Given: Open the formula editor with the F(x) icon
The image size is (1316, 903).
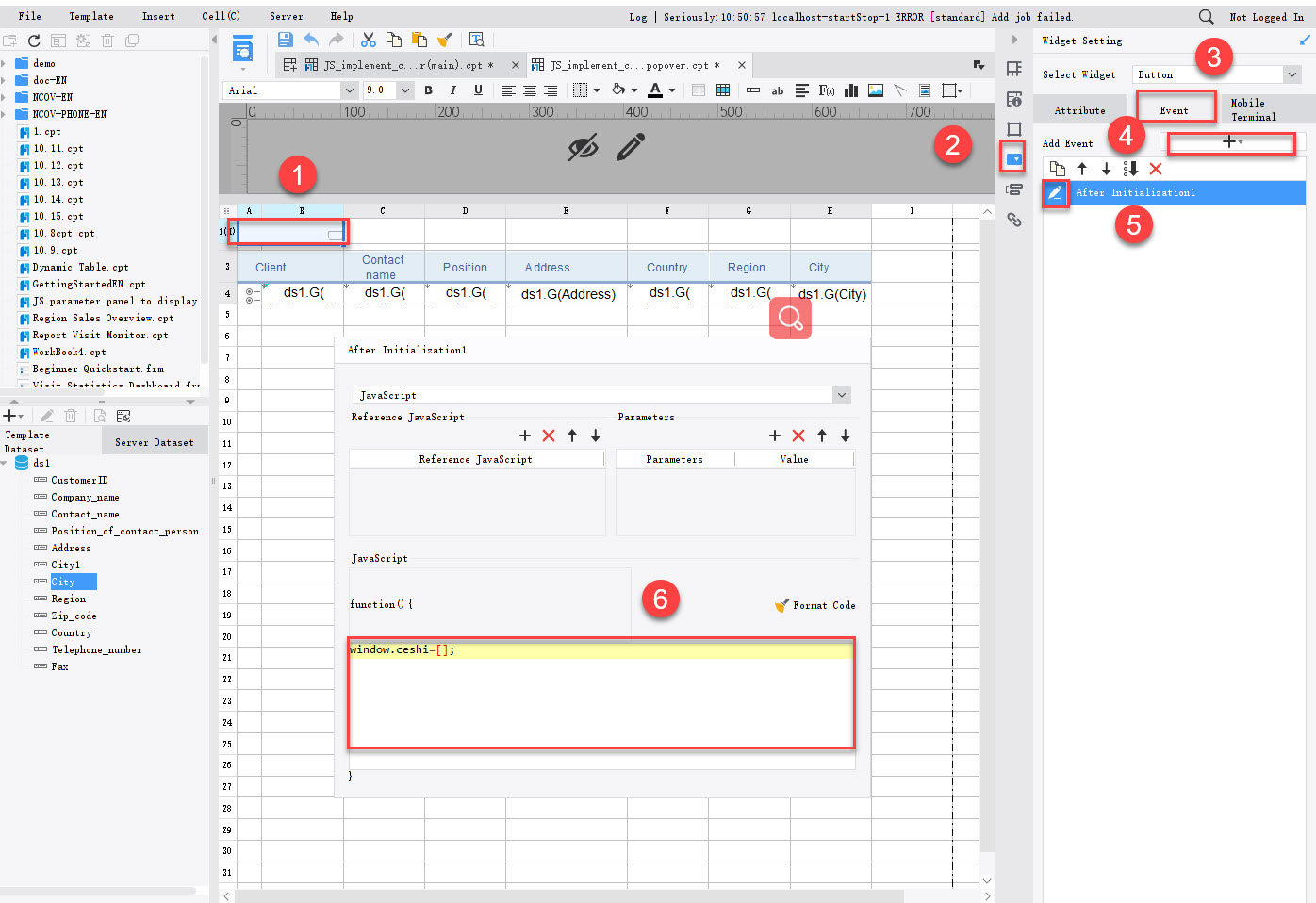Looking at the screenshot, I should (x=826, y=90).
